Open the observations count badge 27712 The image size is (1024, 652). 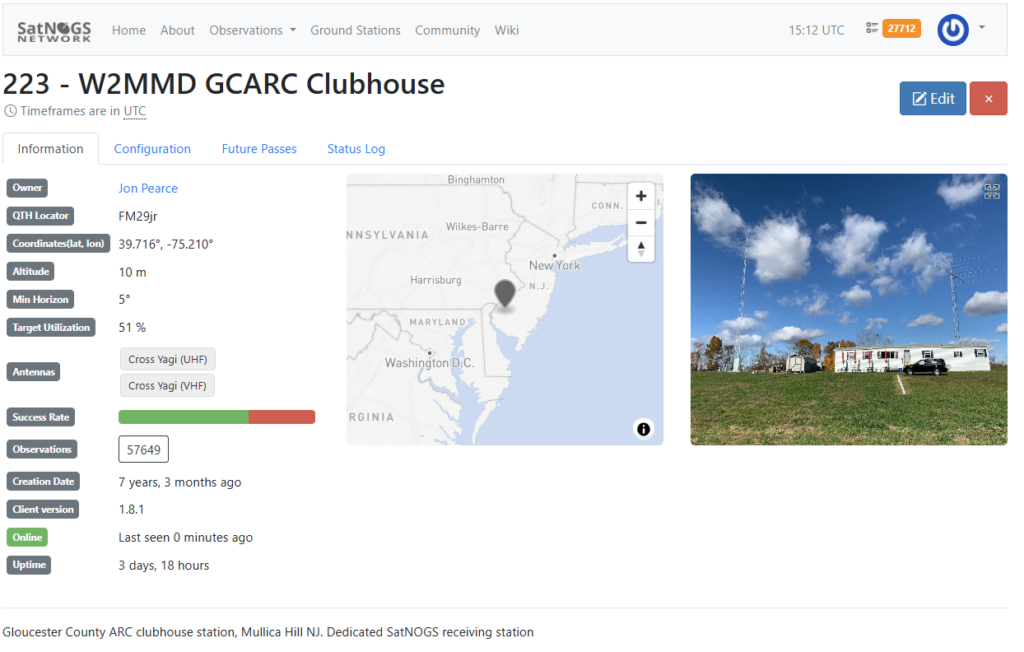900,29
